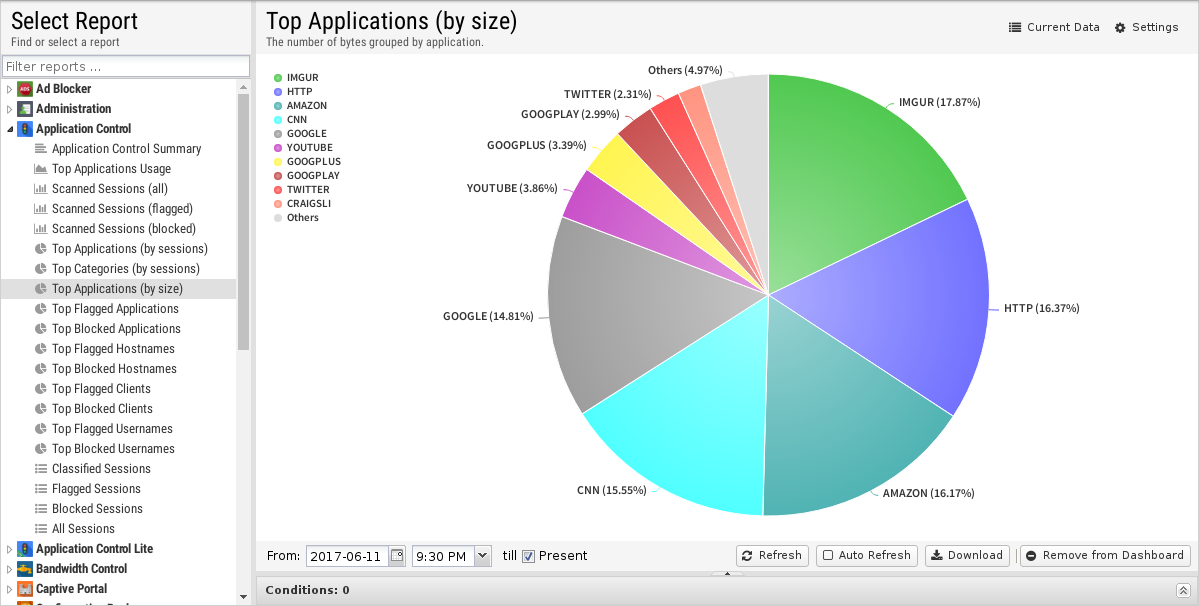Open Top Flagged Clients report
Viewport: 1199px width, 606px height.
coord(101,388)
